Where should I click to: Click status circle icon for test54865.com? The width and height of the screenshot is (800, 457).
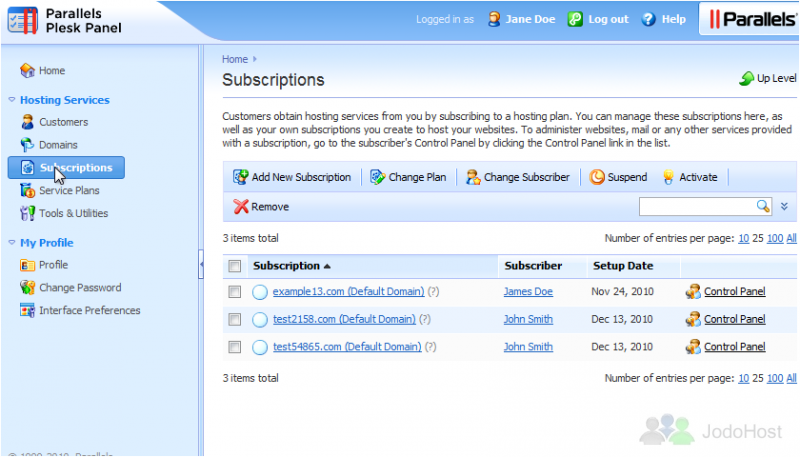tap(260, 347)
